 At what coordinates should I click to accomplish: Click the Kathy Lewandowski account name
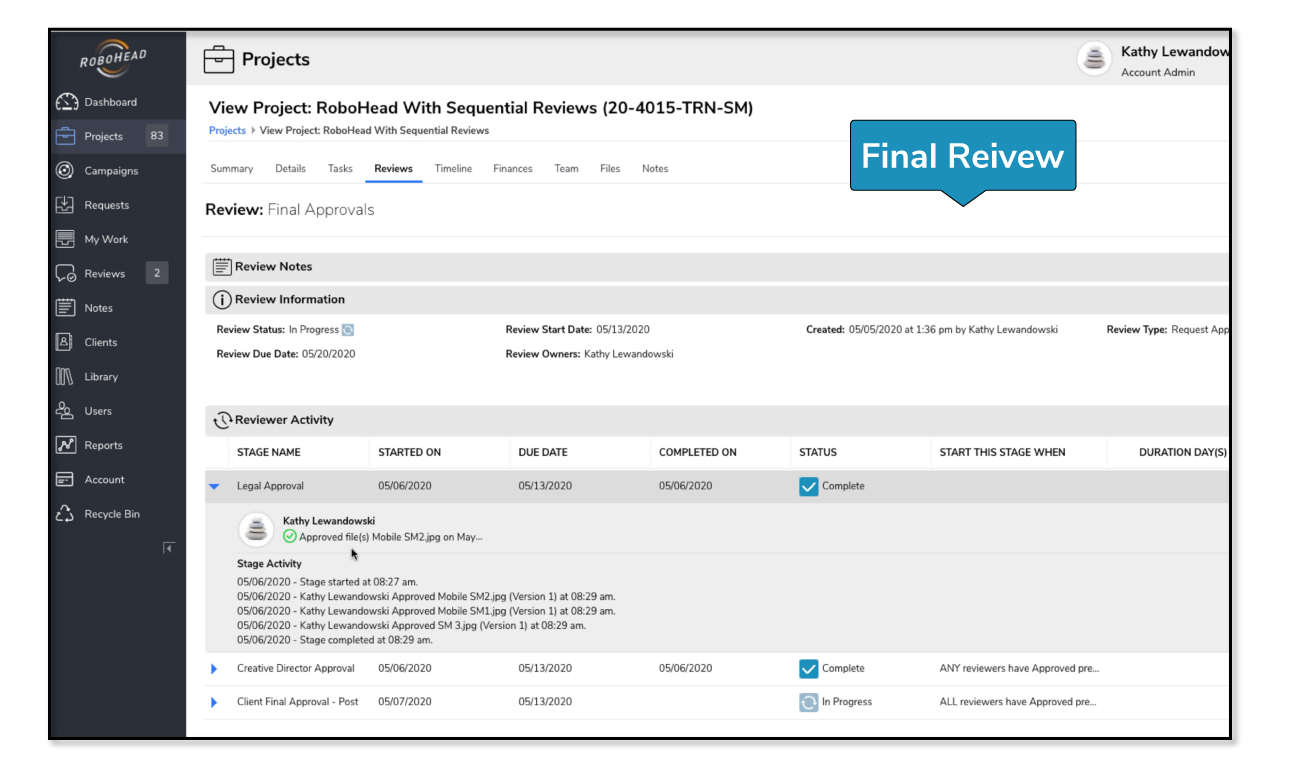(x=1175, y=52)
